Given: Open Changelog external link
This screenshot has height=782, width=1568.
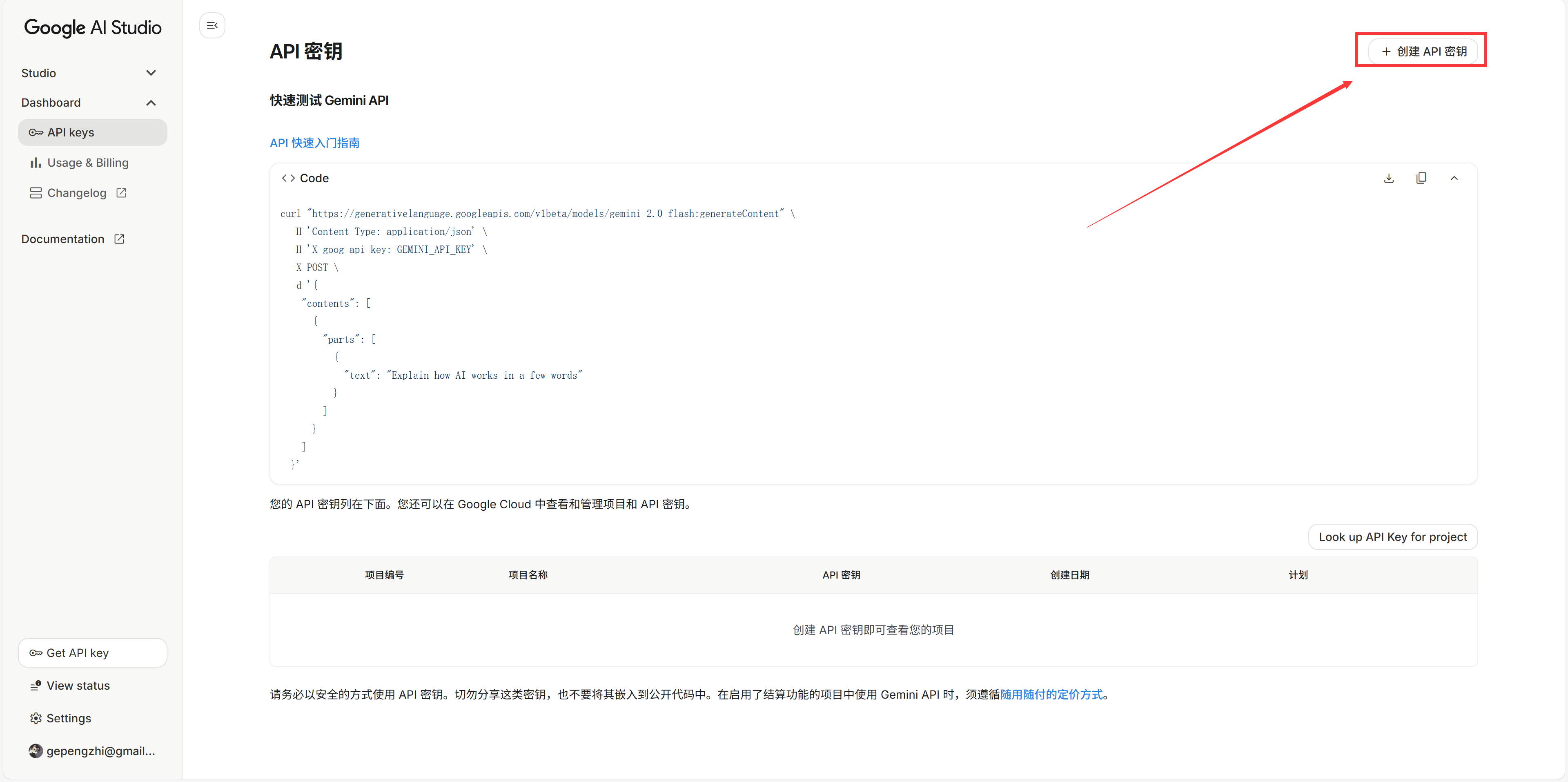Looking at the screenshot, I should 77,193.
